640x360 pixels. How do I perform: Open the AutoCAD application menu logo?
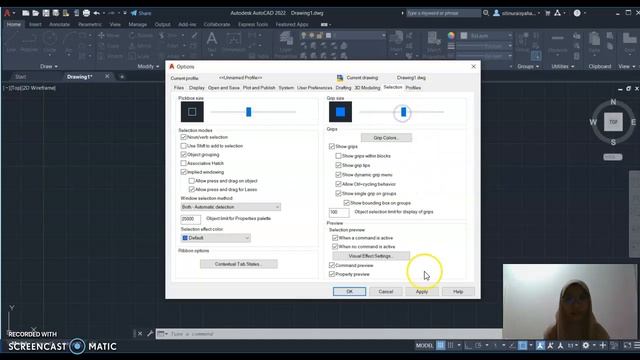[7, 13]
